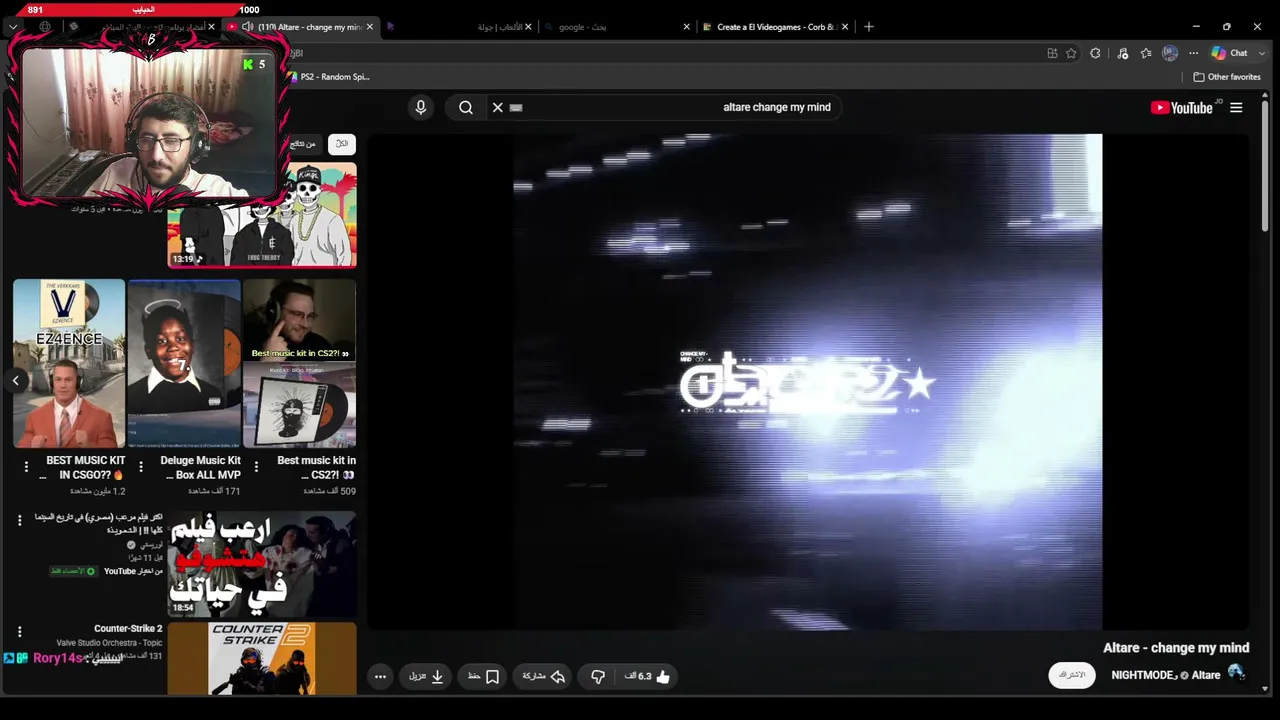Image resolution: width=1280 pixels, height=720 pixels.
Task: Dislike the video with thumbs-down button
Action: point(598,677)
